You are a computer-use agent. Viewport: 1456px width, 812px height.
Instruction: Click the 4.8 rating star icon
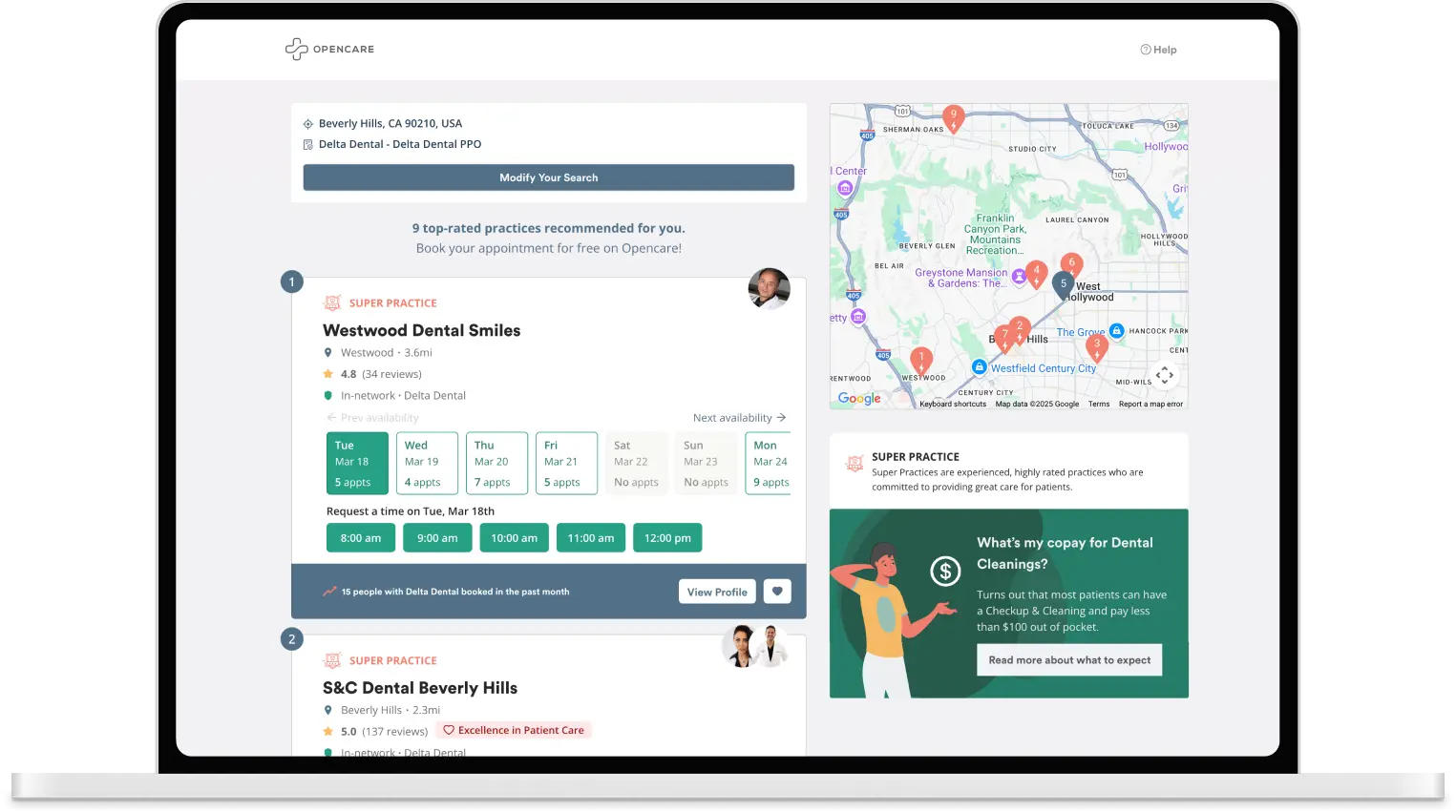point(328,374)
